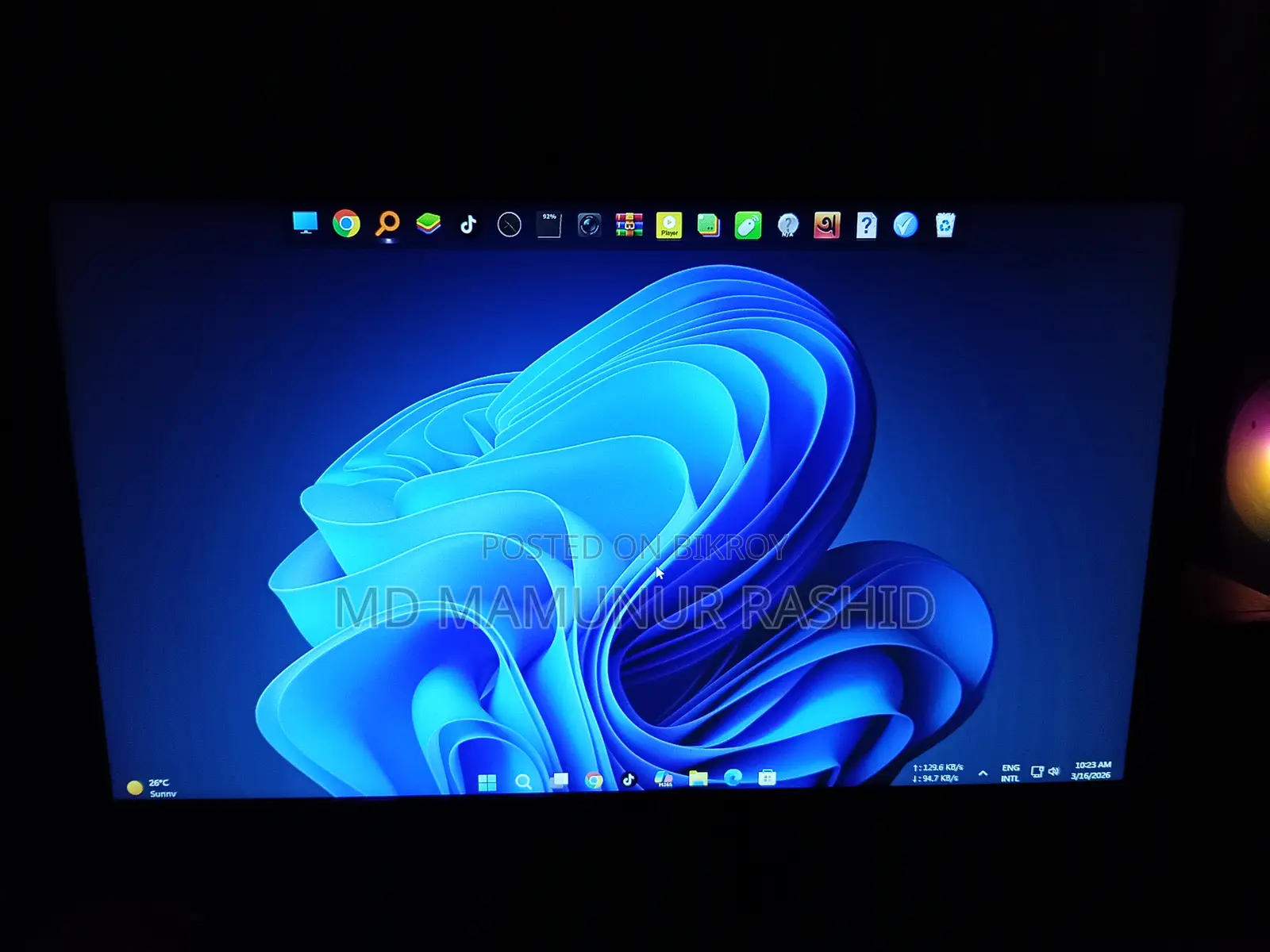This screenshot has height=952, width=1270.
Task: Open Chrome from the taskbar
Action: click(594, 781)
